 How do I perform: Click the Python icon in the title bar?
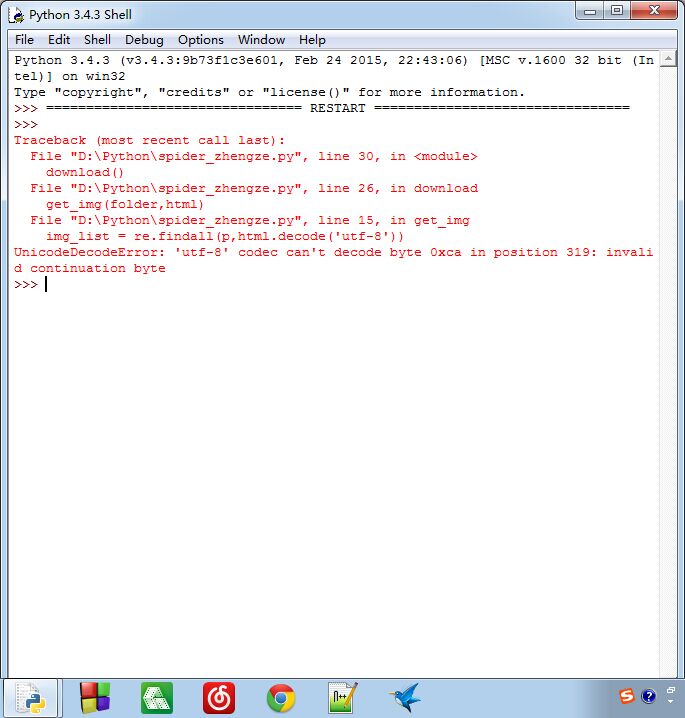click(x=16, y=14)
